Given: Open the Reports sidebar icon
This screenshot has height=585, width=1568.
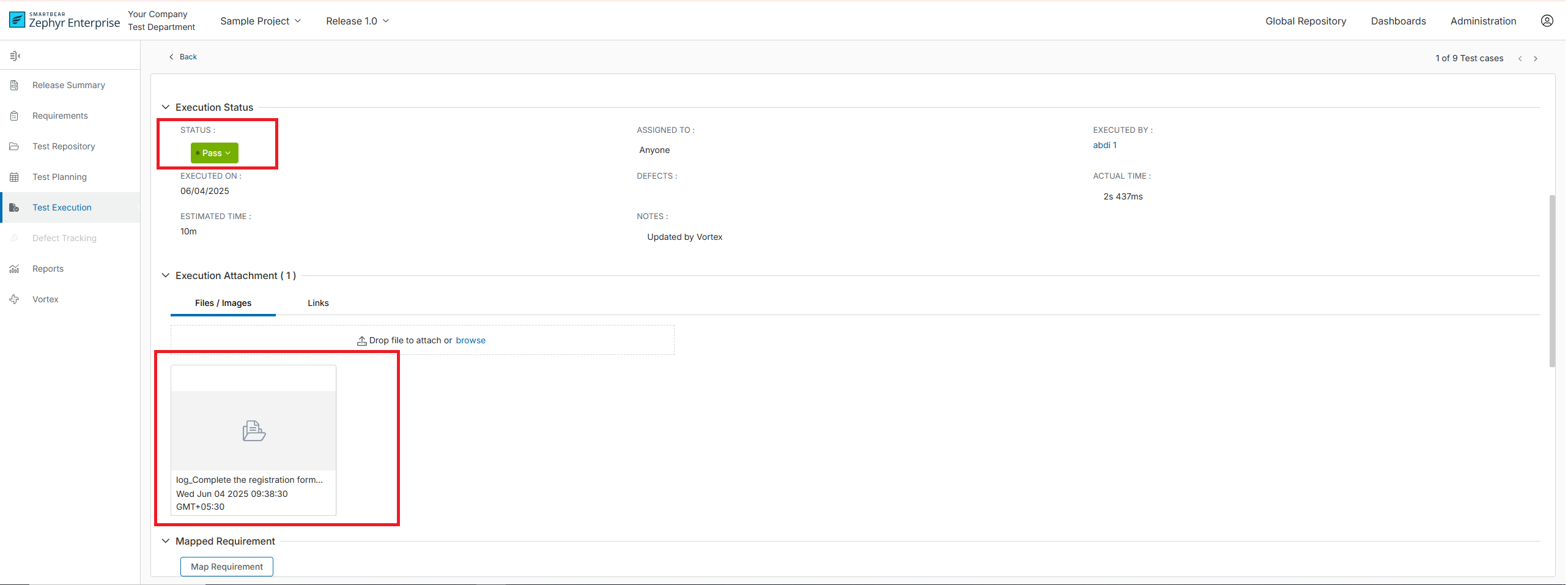Looking at the screenshot, I should click(14, 268).
